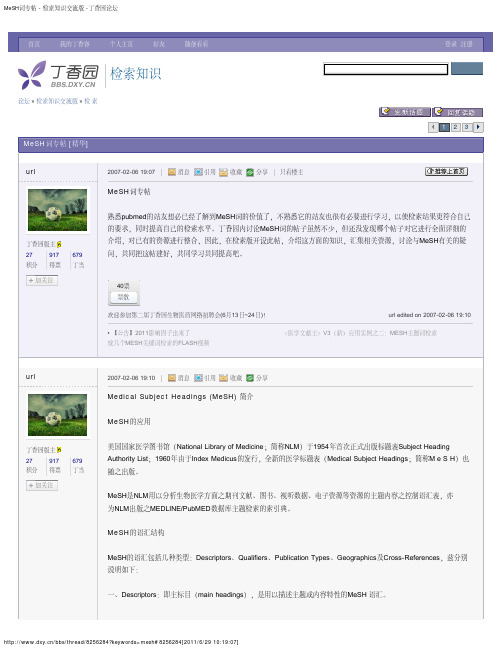The height and width of the screenshot is (649, 502).
Task: Open 检索知识交流版 breadcrumb link
Action: pos(57,101)
